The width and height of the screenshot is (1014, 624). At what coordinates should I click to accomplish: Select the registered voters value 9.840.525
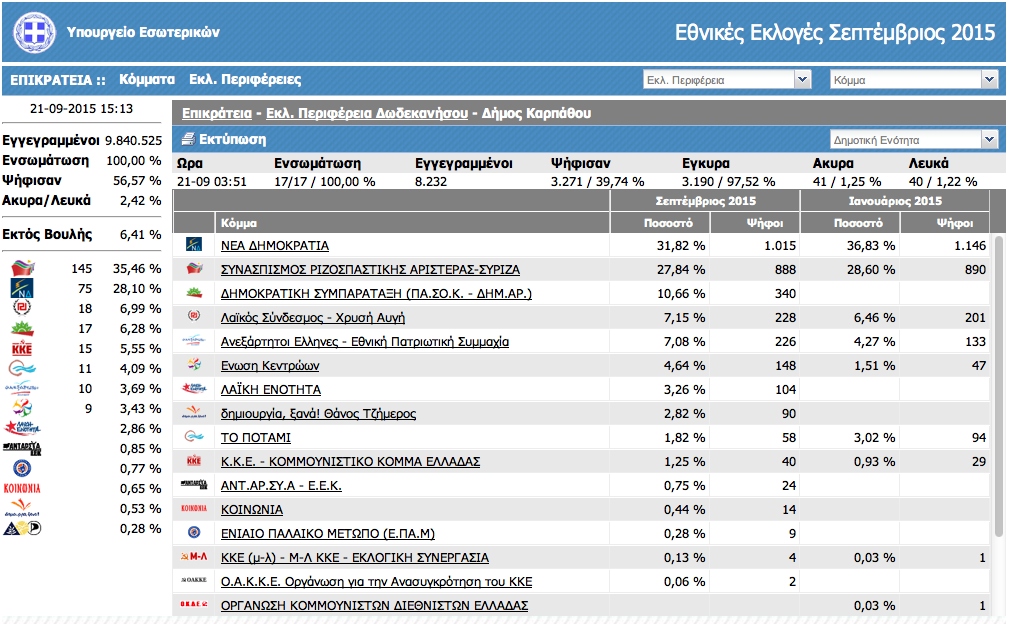pos(134,140)
